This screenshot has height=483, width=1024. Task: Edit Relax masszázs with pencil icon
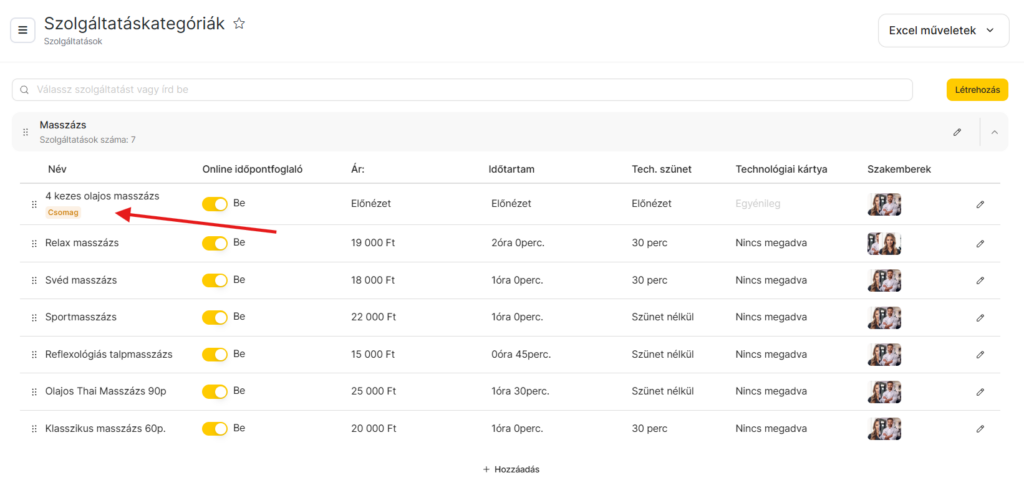980,243
